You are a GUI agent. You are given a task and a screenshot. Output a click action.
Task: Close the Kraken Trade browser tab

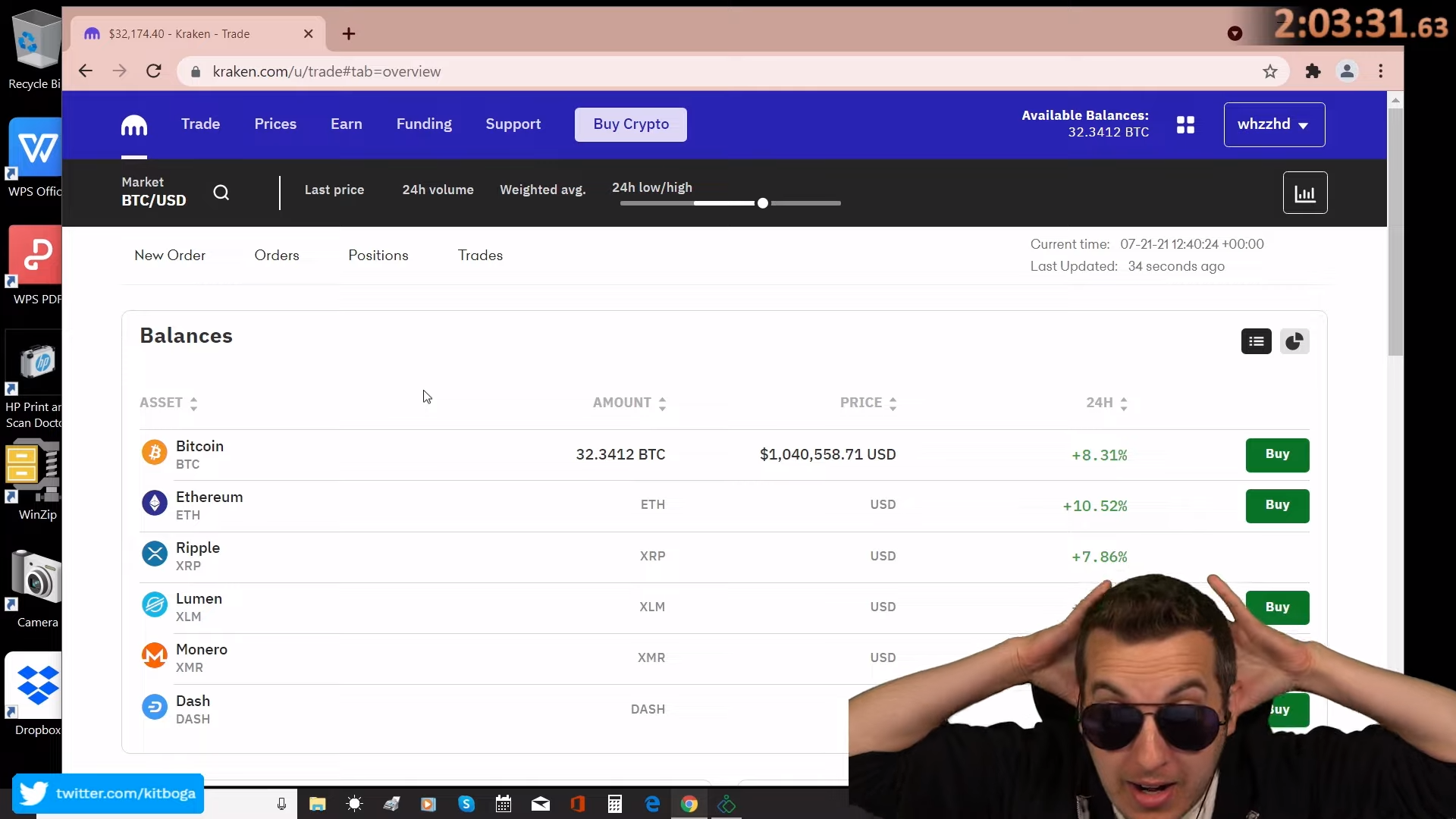[308, 34]
